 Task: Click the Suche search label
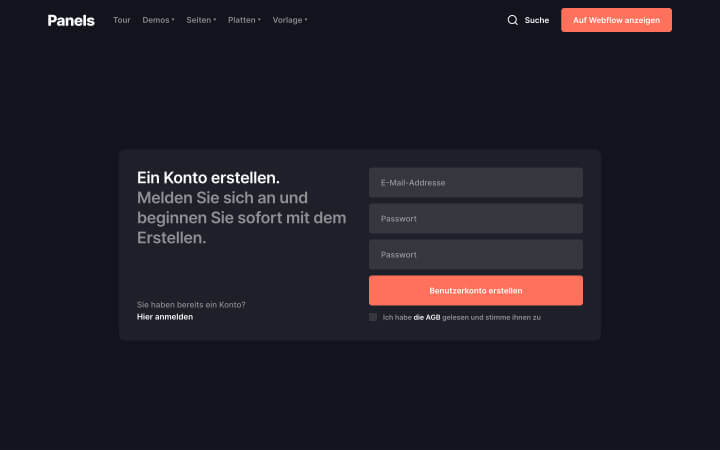pos(537,20)
